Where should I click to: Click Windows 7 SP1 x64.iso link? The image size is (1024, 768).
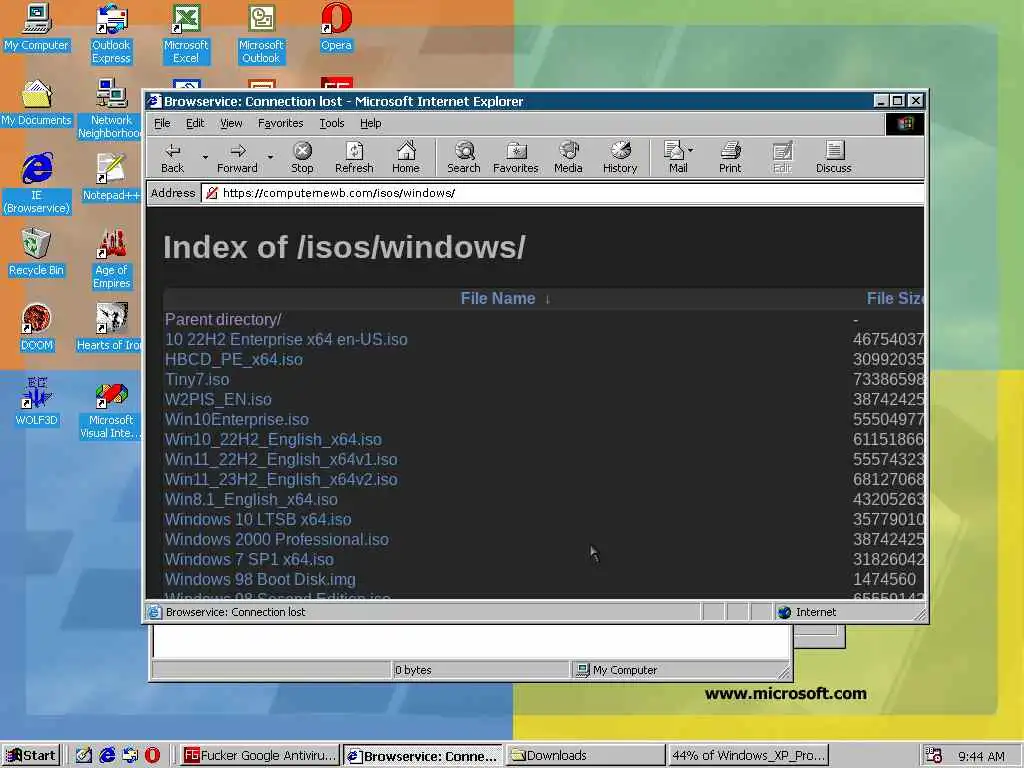click(249, 560)
